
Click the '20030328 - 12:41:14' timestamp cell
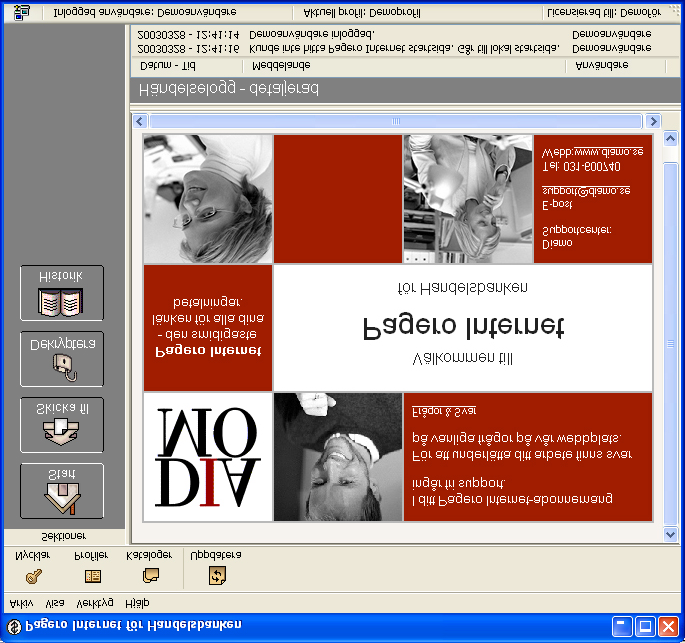(188, 34)
